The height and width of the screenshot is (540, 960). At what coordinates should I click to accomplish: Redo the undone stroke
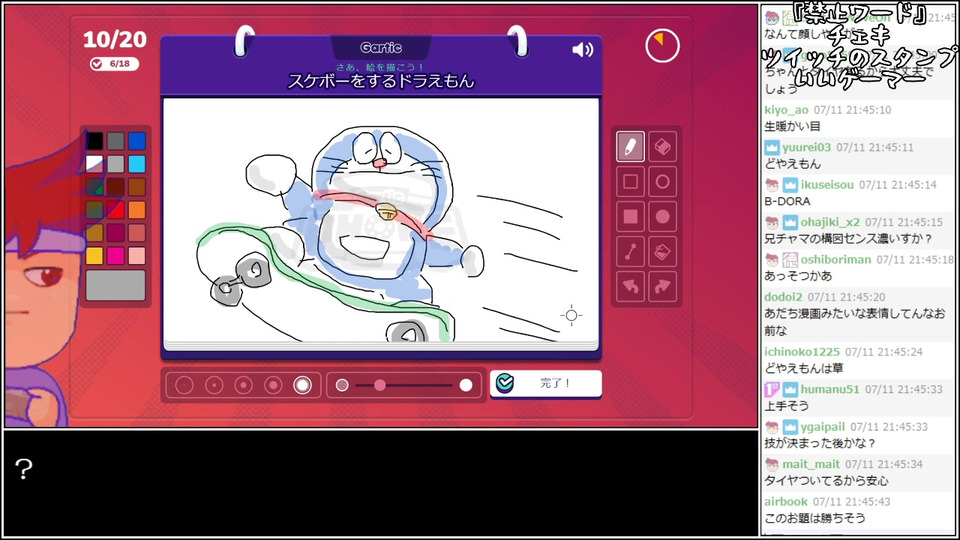click(662, 287)
